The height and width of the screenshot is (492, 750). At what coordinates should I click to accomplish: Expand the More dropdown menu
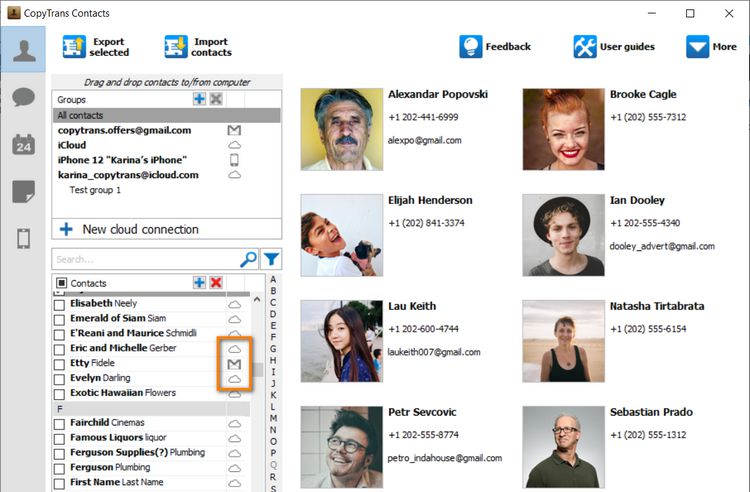point(711,47)
